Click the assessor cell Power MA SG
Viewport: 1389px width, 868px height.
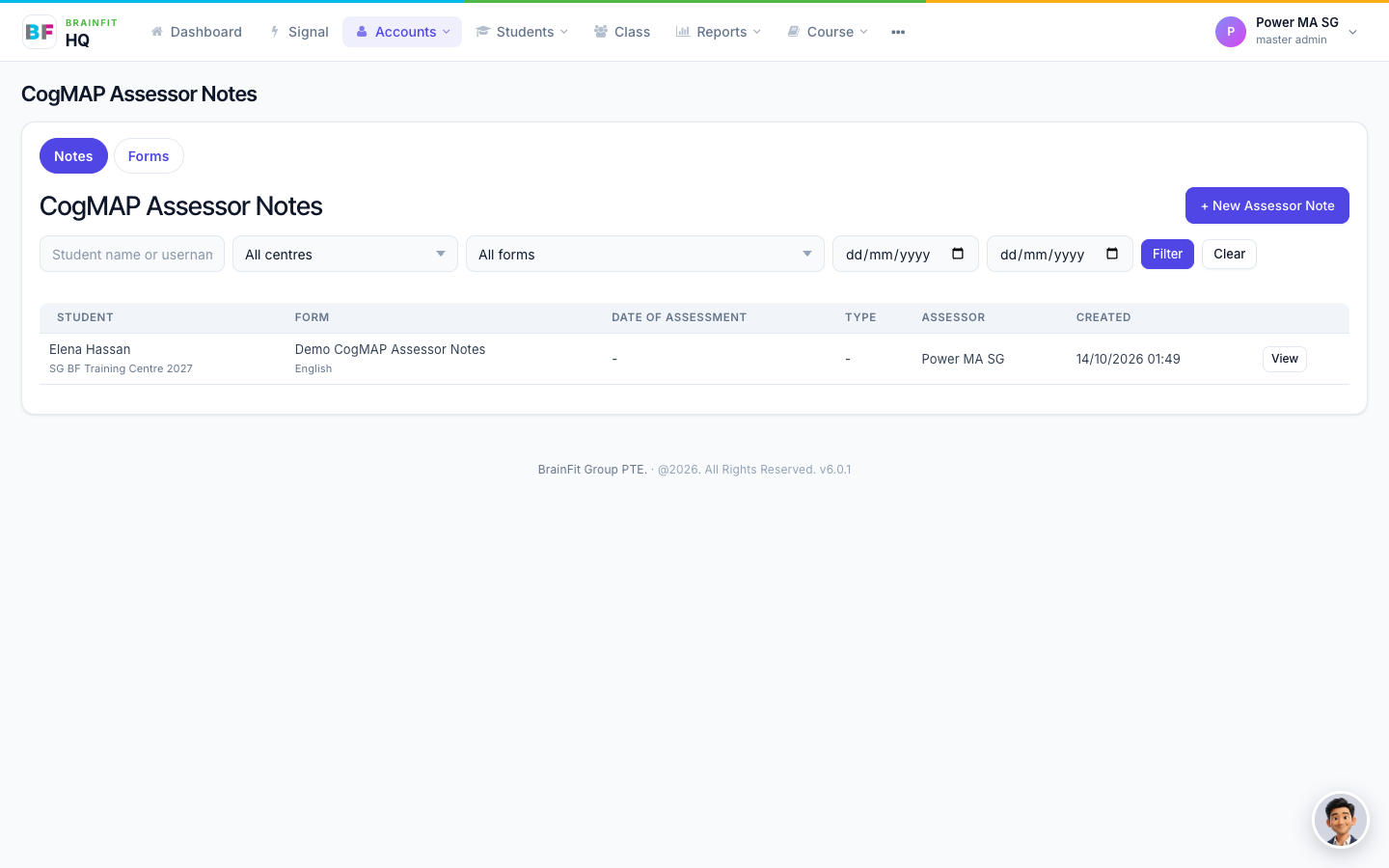click(963, 359)
